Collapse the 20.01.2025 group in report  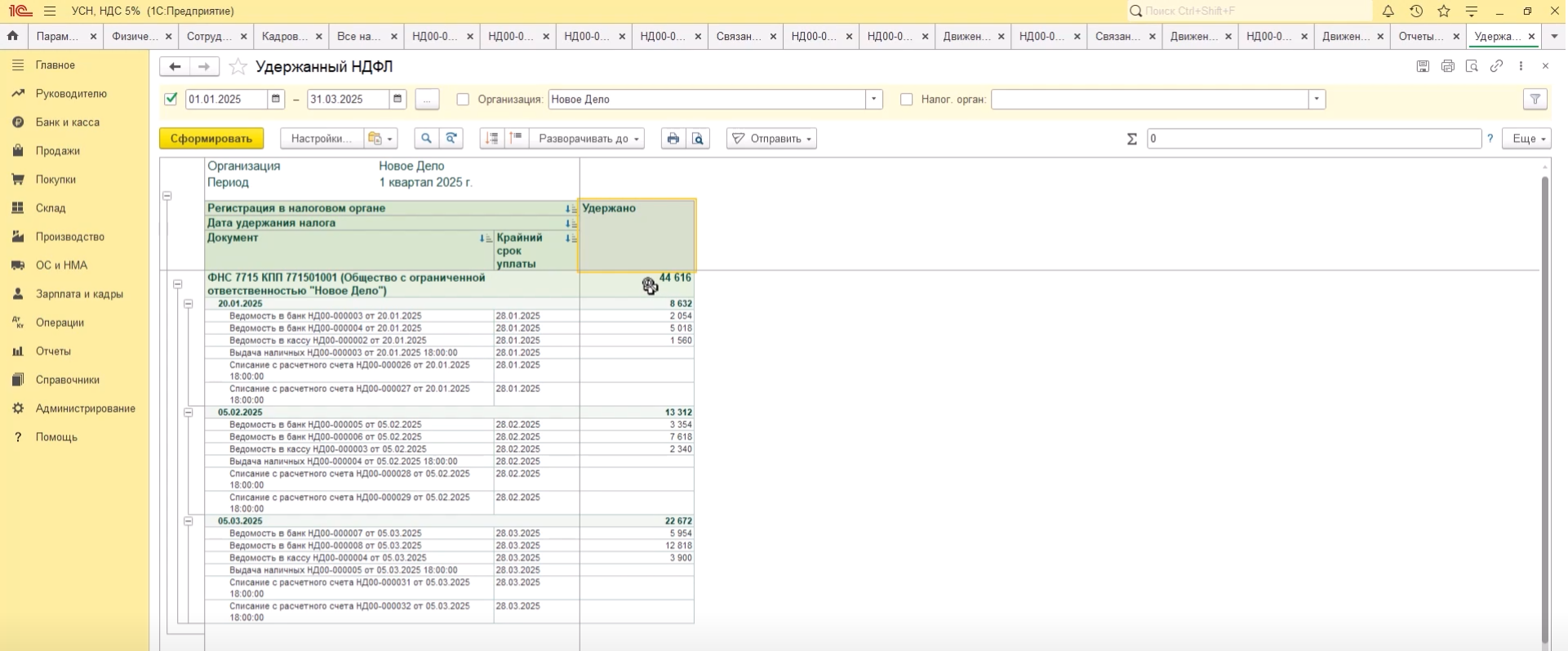[188, 304]
